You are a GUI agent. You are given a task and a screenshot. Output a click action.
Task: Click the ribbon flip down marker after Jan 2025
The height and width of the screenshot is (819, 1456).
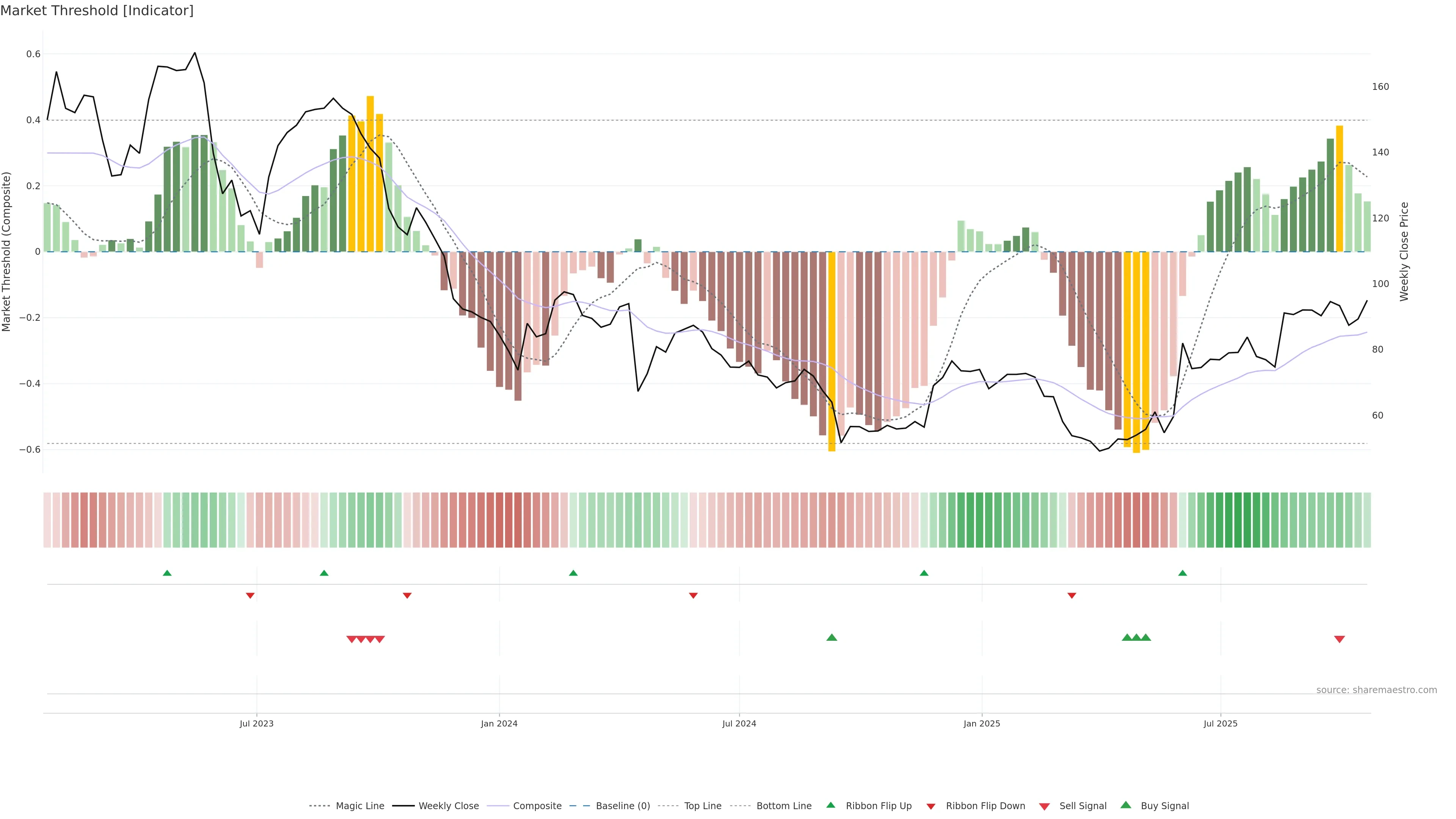1072,596
